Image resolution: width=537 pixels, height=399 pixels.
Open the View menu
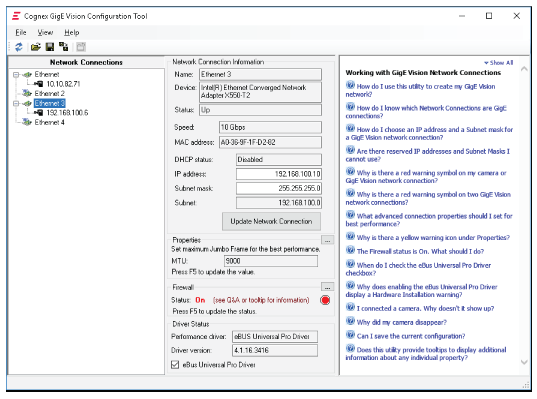[45, 33]
